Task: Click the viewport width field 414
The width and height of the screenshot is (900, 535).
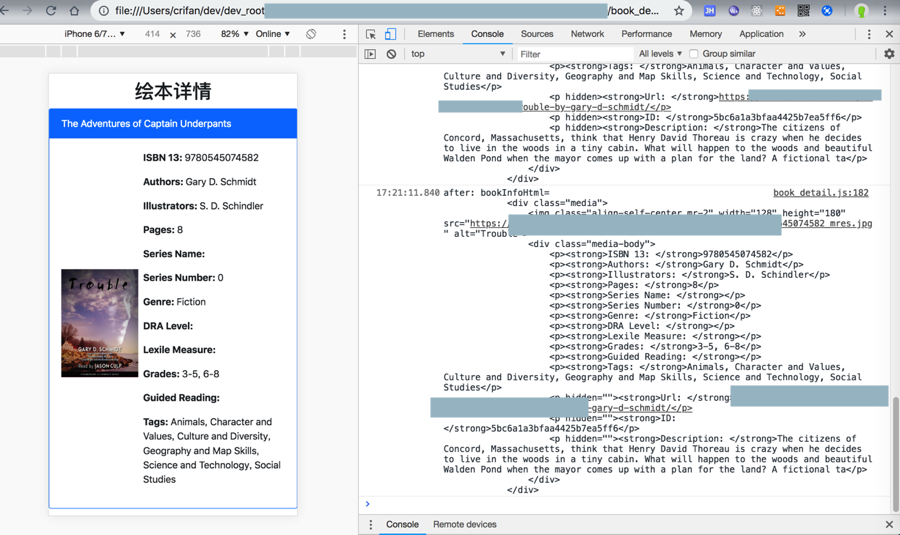Action: tap(152, 34)
